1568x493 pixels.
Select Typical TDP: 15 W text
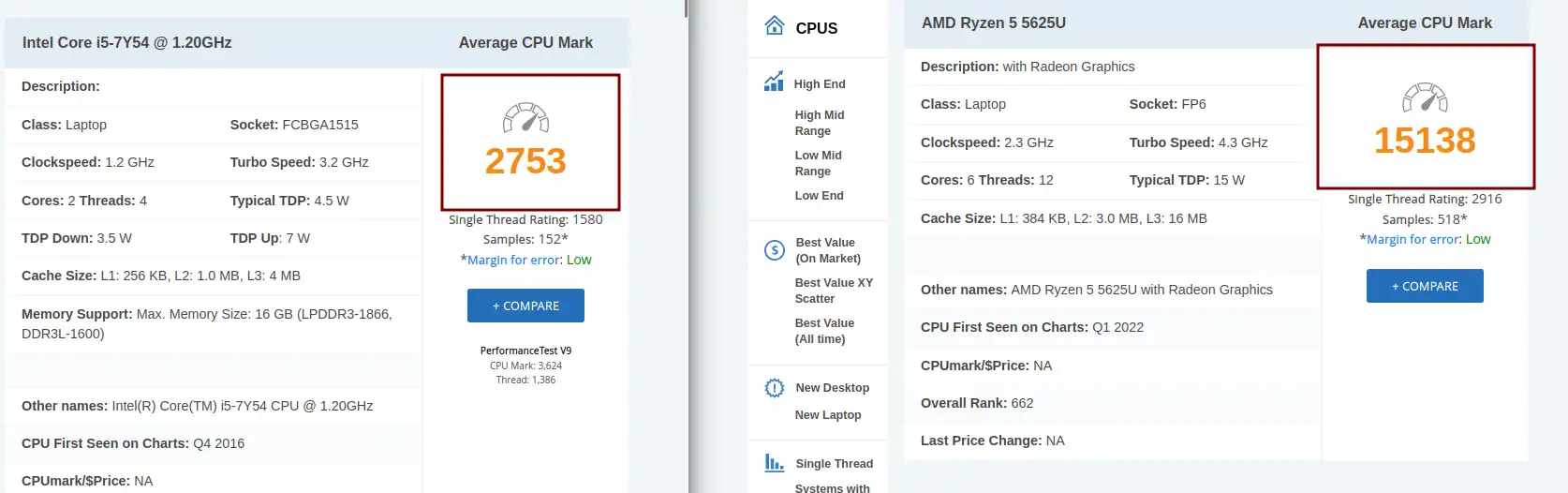click(x=1187, y=180)
